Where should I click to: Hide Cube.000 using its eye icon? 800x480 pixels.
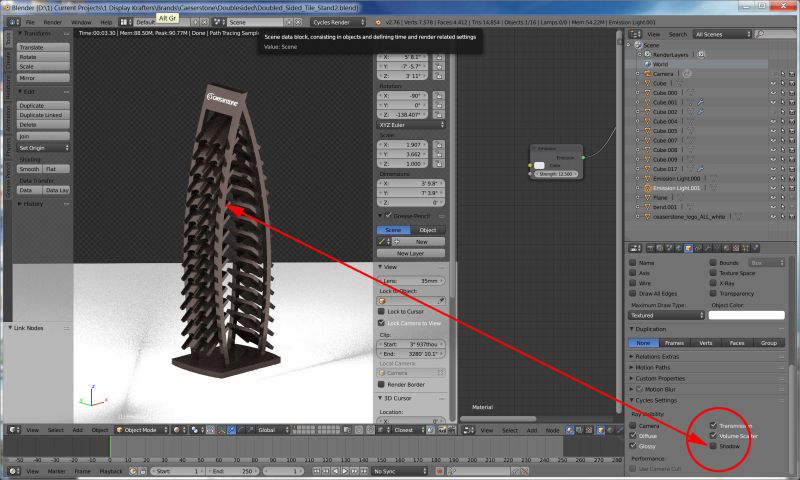[773, 93]
